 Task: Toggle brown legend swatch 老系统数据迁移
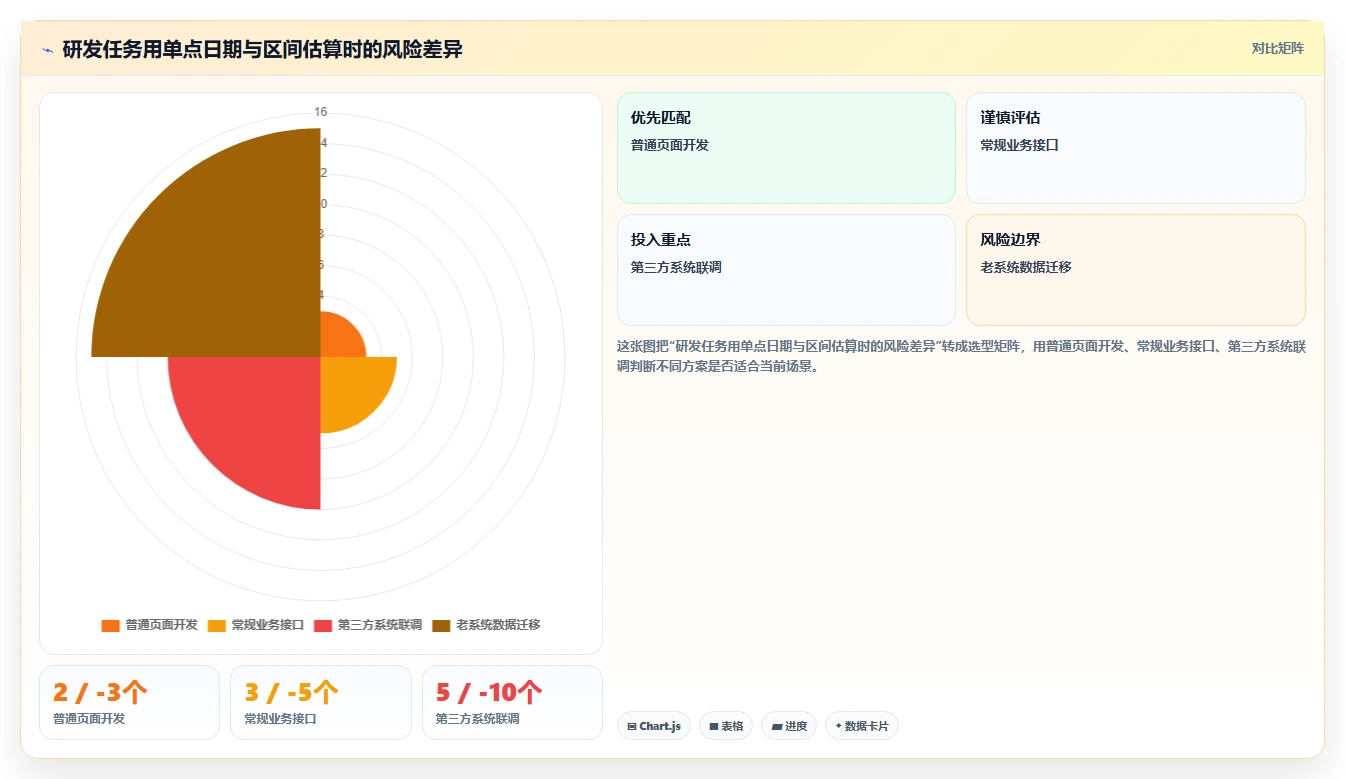click(441, 625)
